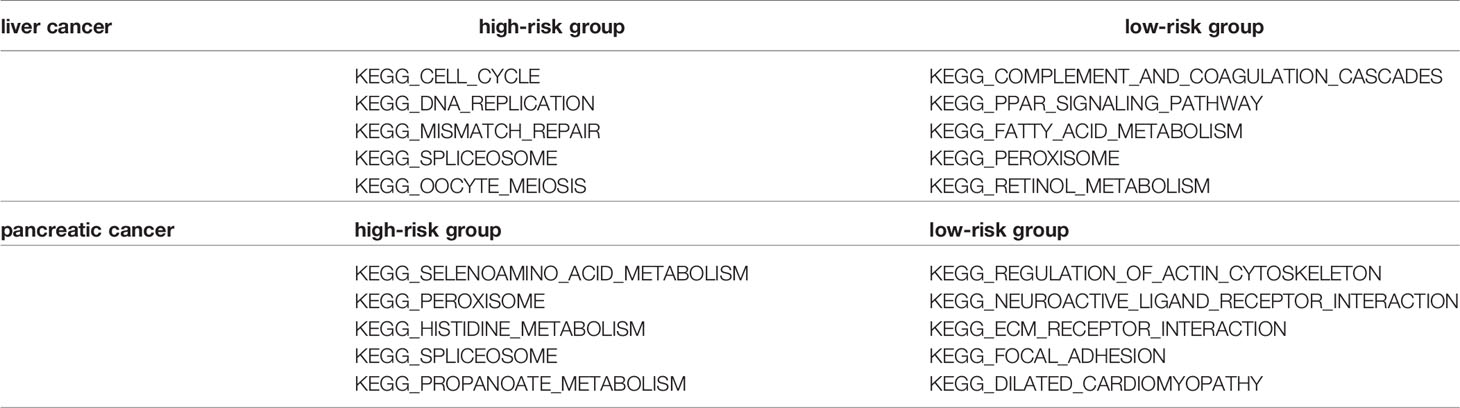Select KEGG_FOCAL_ADHESION entry

[x=1049, y=356]
